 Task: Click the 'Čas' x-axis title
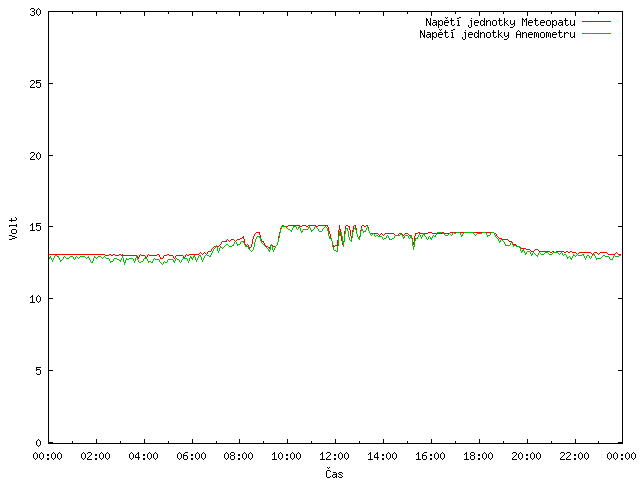[x=334, y=473]
